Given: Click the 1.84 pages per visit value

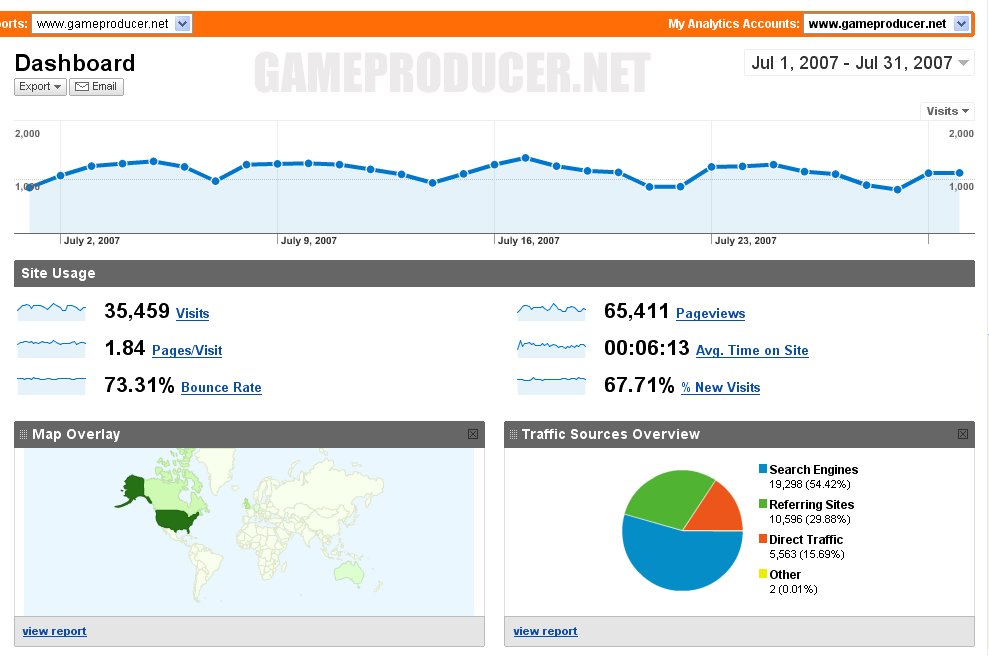Looking at the screenshot, I should point(125,348).
